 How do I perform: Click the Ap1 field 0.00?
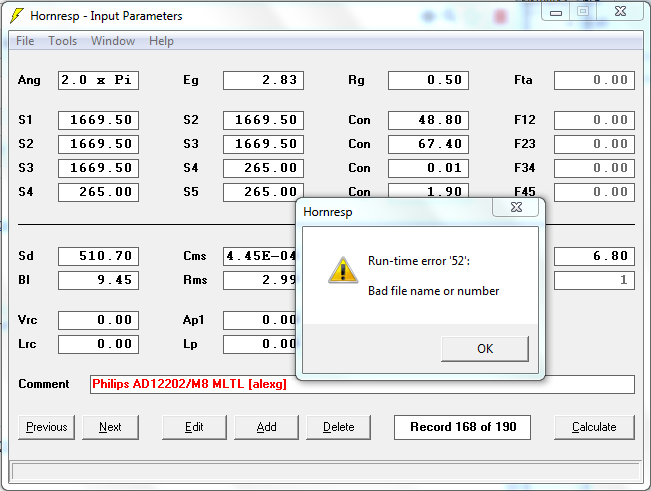coord(259,320)
